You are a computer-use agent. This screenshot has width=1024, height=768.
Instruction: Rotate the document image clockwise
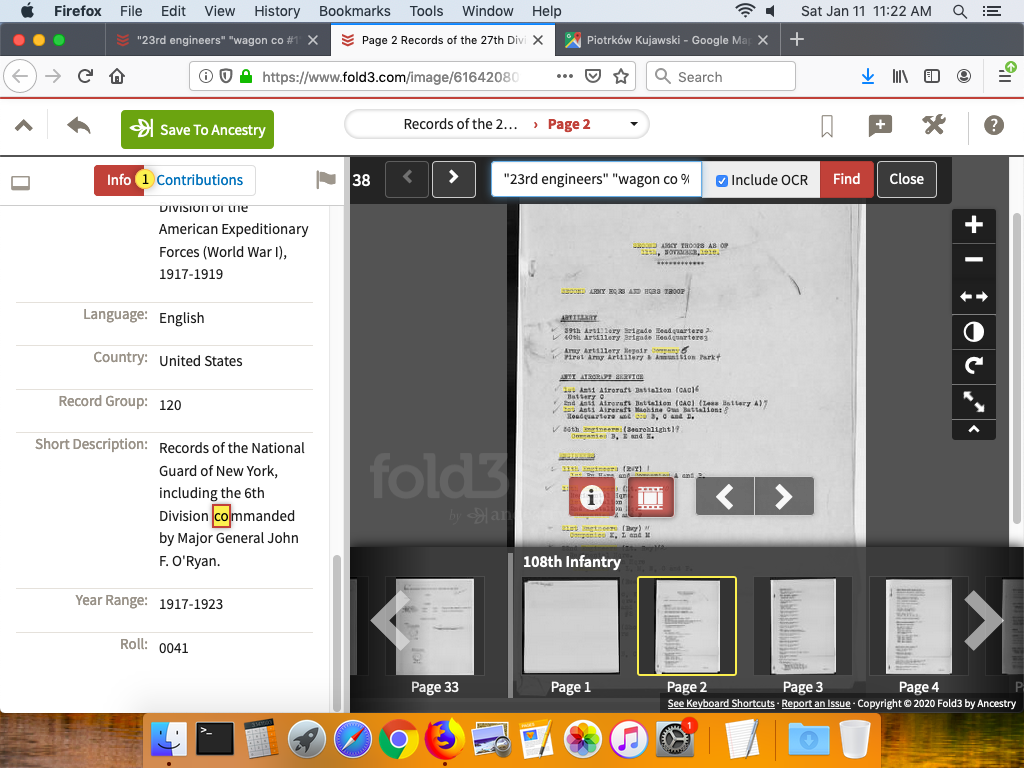pos(973,366)
